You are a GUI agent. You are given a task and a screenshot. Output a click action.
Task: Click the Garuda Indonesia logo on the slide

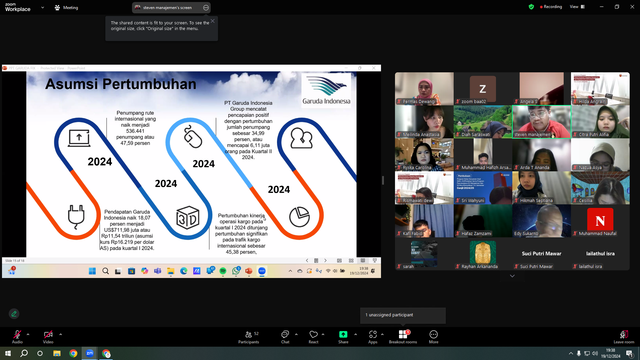(326, 90)
